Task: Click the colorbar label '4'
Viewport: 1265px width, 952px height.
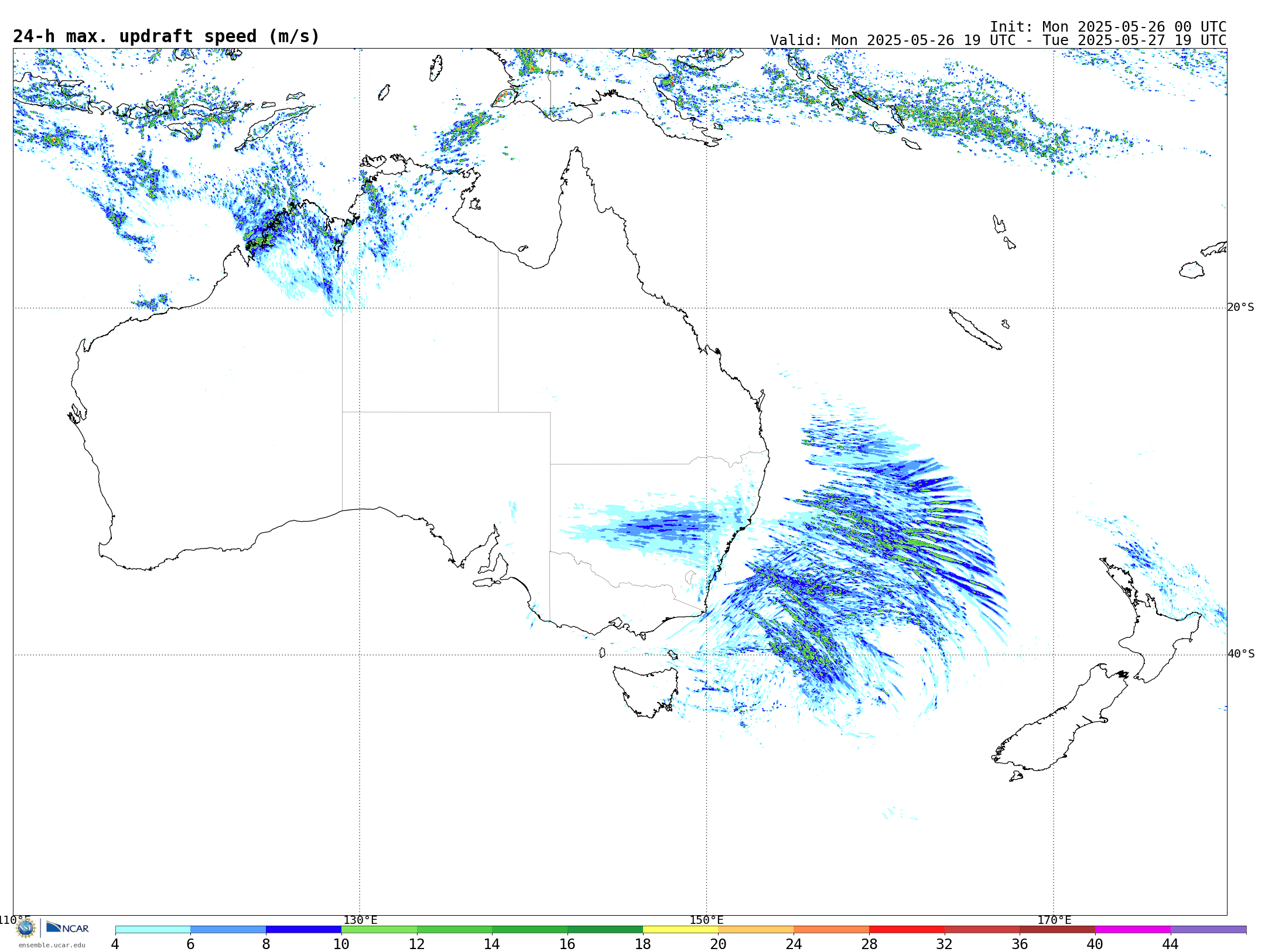Action: (115, 944)
